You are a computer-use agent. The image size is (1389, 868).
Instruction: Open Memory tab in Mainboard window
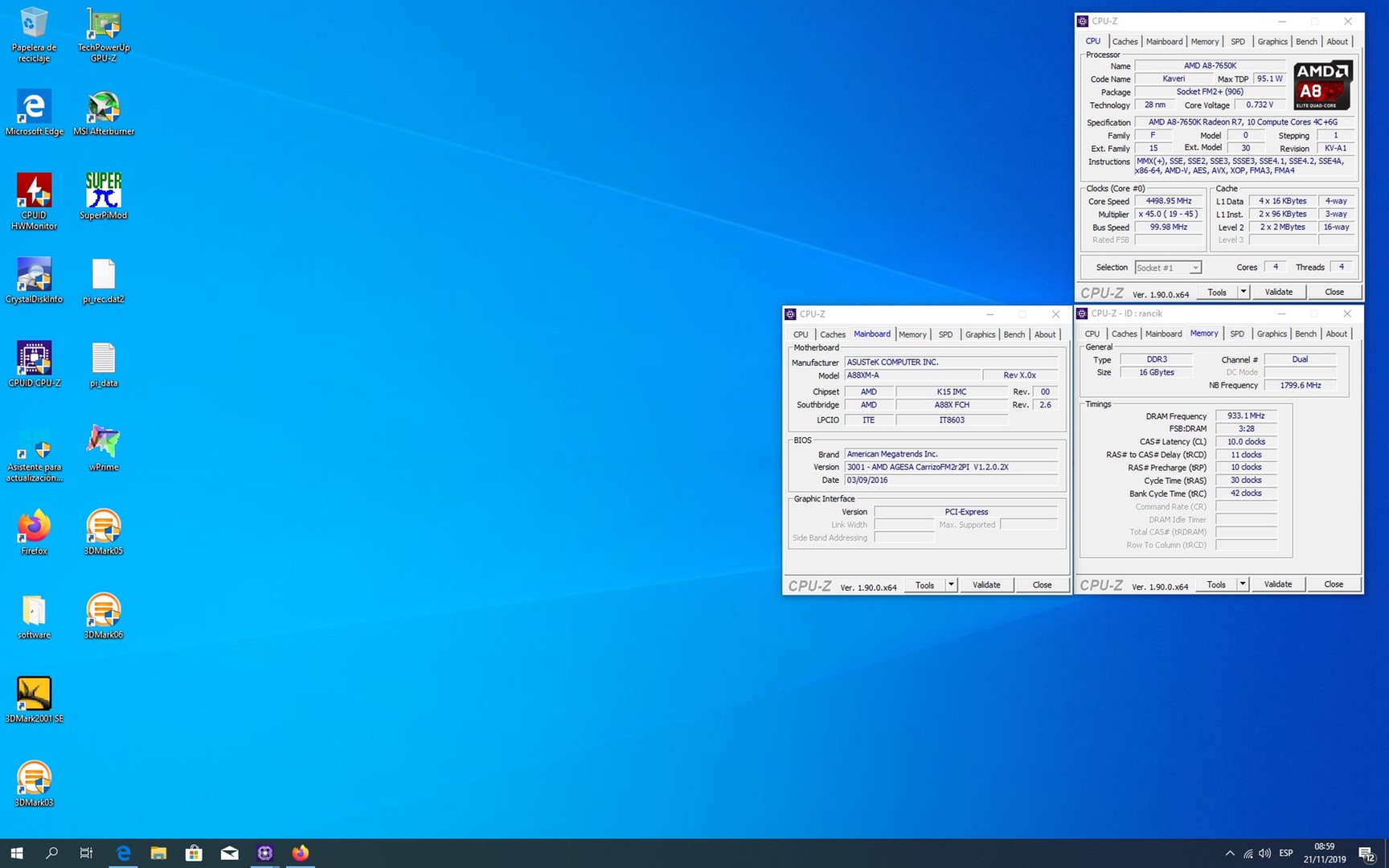[912, 334]
